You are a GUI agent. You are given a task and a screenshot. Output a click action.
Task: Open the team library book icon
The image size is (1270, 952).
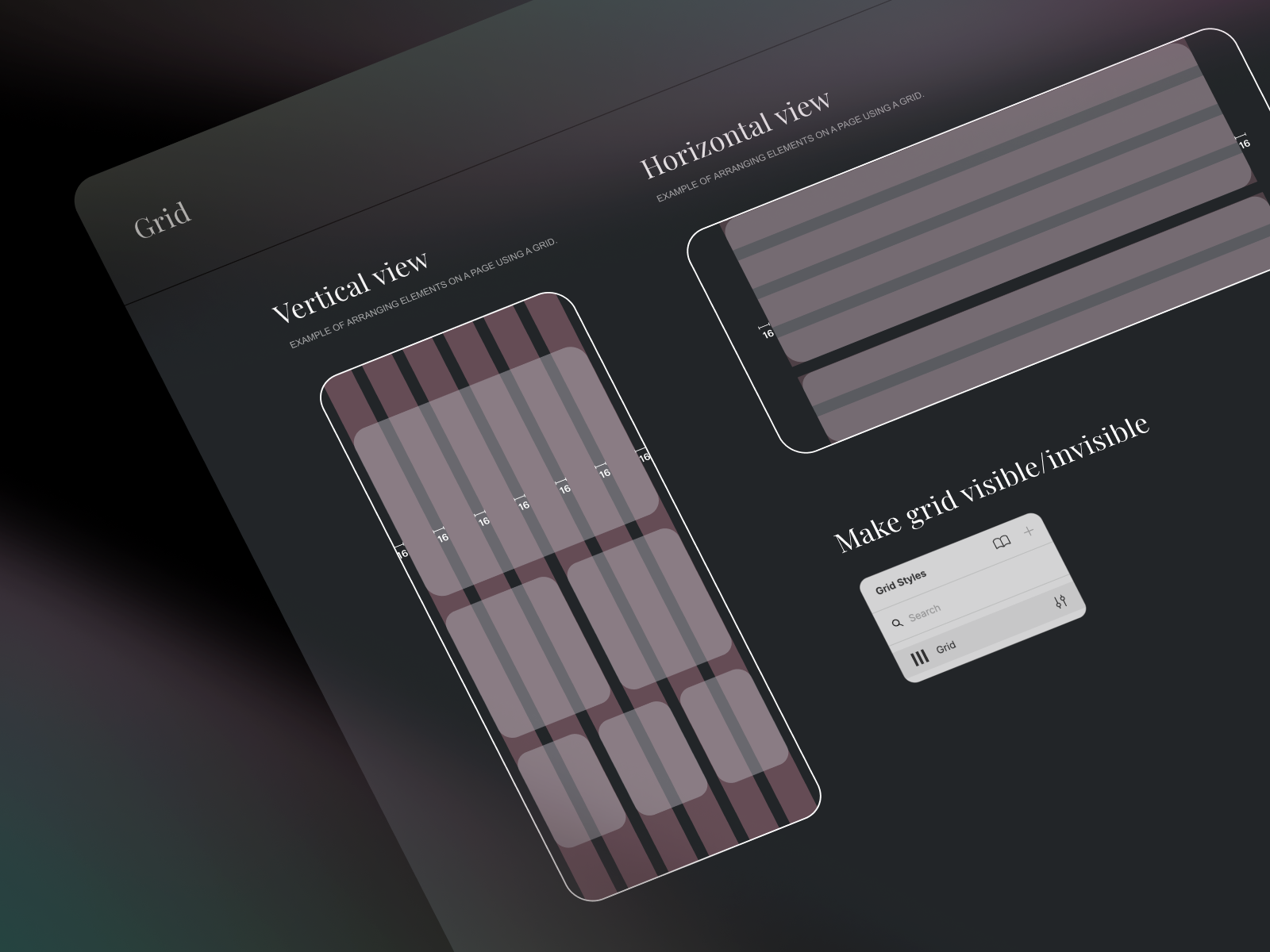point(1002,541)
